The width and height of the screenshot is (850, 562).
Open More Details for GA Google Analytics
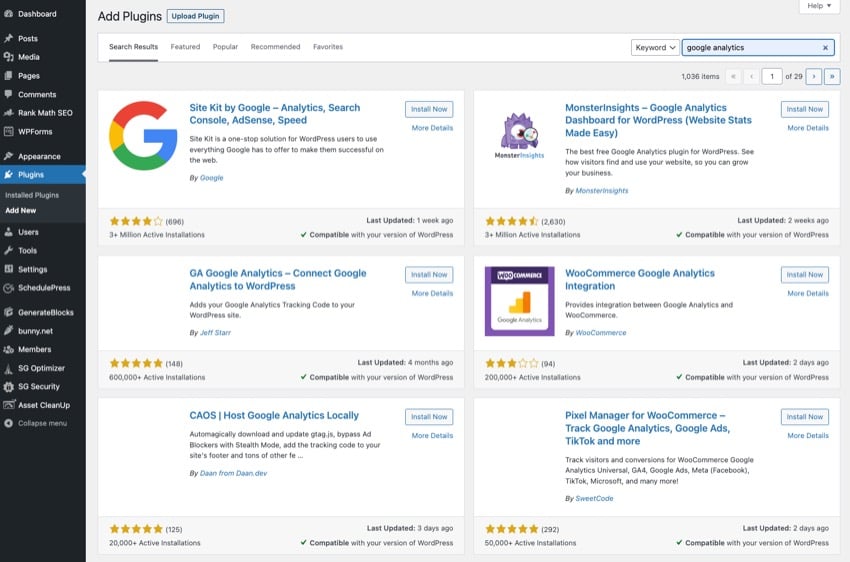tap(432, 293)
